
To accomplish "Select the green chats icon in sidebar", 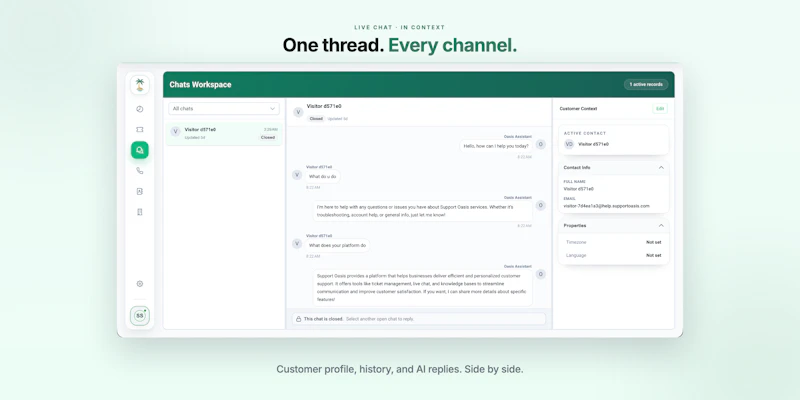I will tap(140, 150).
